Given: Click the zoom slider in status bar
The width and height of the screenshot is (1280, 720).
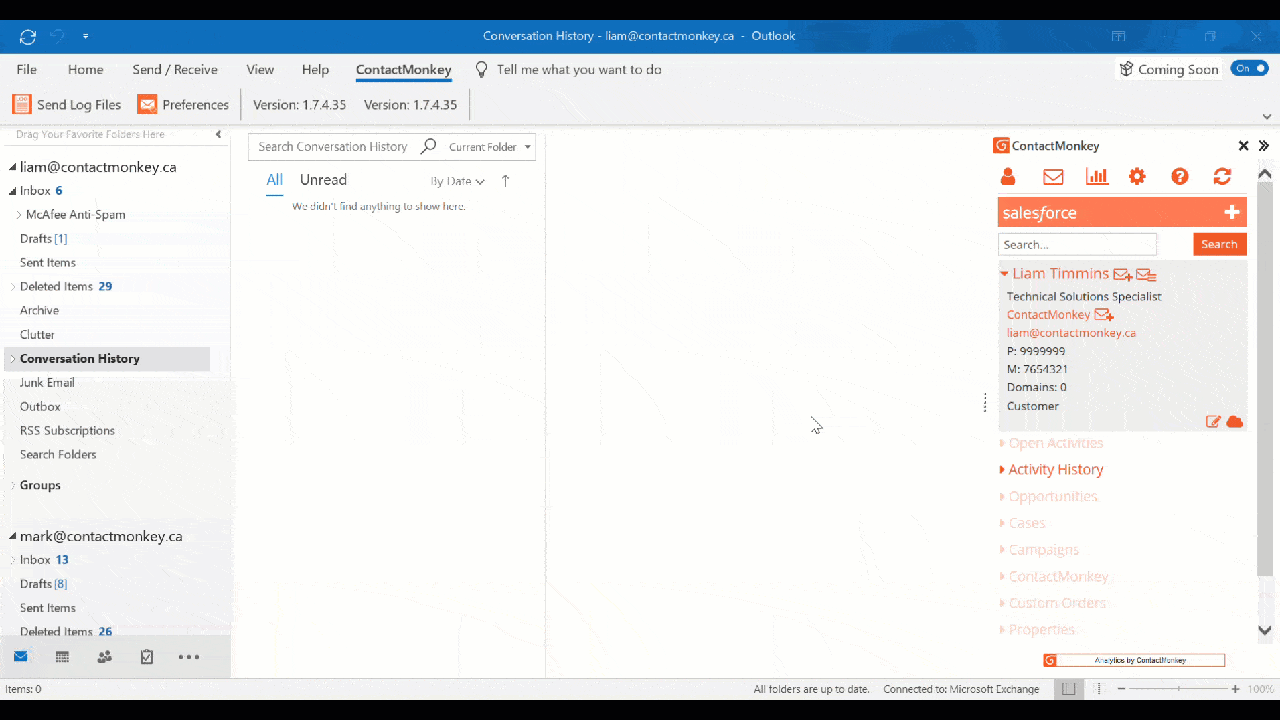Looking at the screenshot, I should point(1178,689).
